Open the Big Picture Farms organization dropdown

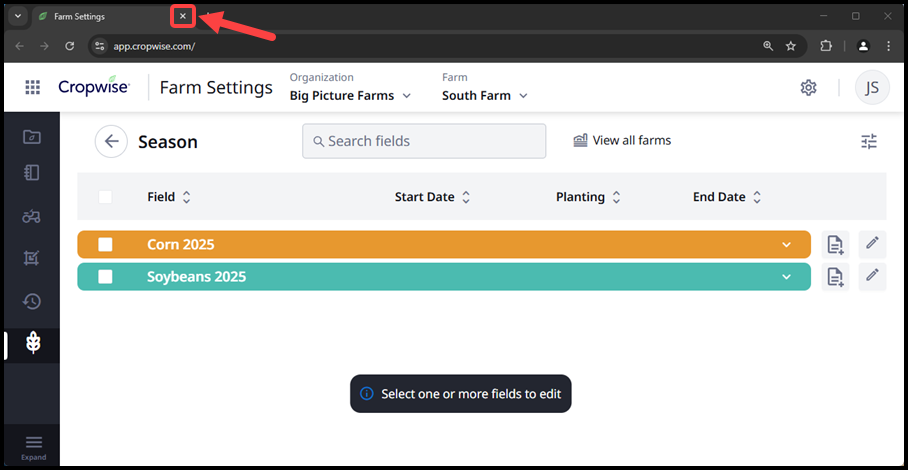350,96
